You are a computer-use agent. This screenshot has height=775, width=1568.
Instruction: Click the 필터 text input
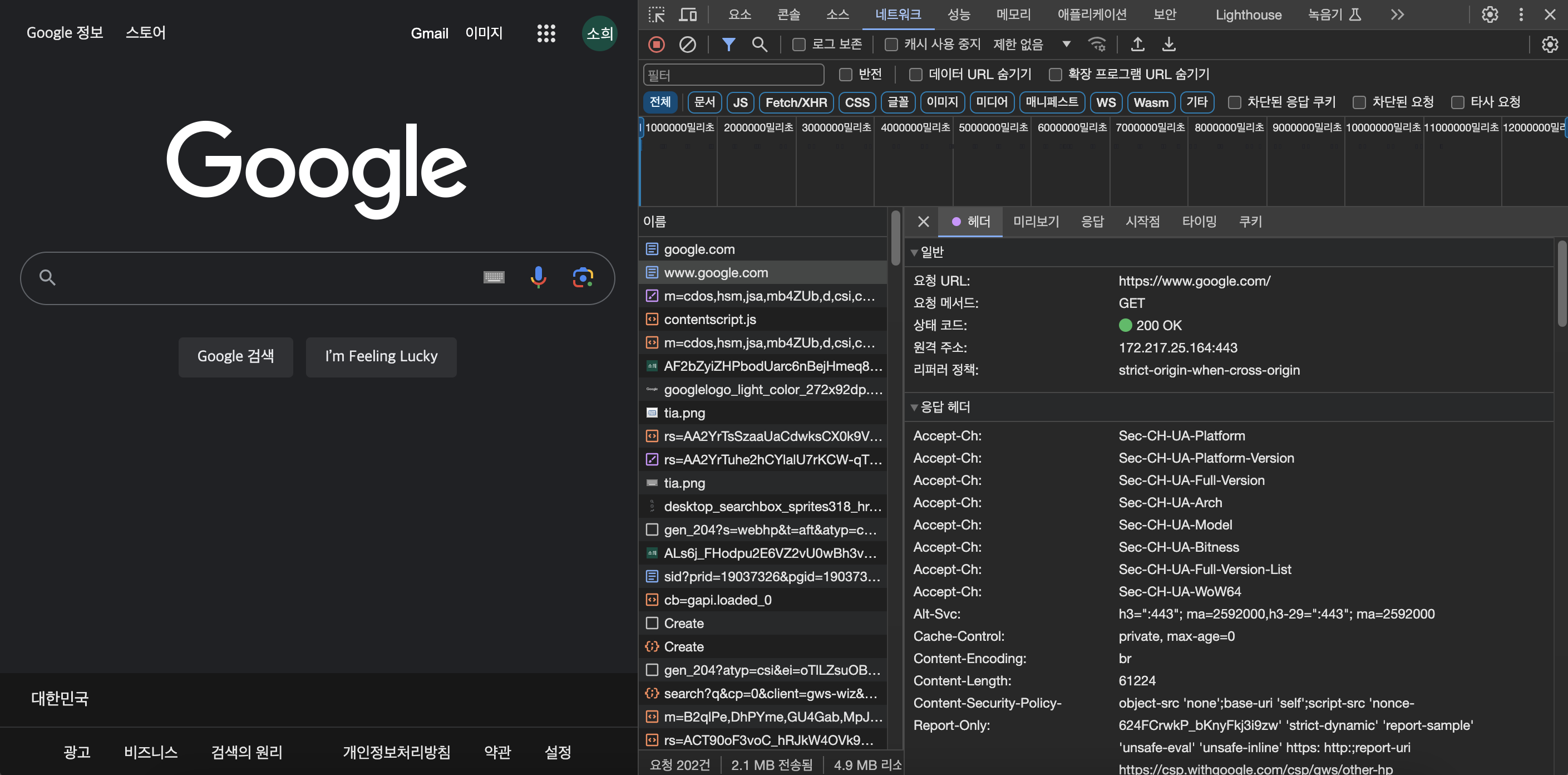point(733,75)
